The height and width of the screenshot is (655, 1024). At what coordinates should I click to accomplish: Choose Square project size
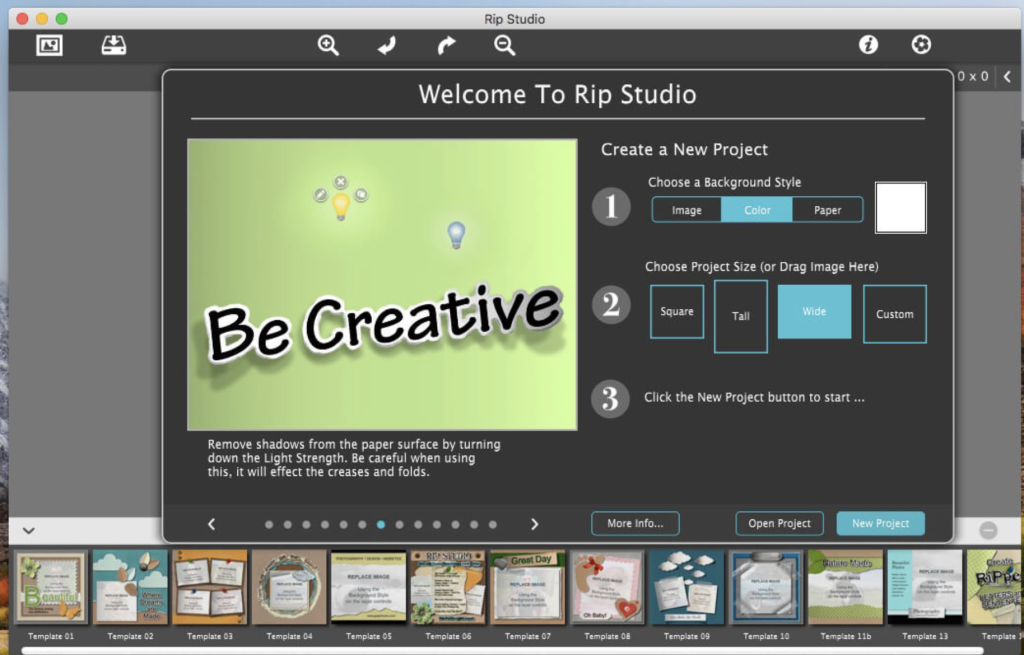(677, 312)
